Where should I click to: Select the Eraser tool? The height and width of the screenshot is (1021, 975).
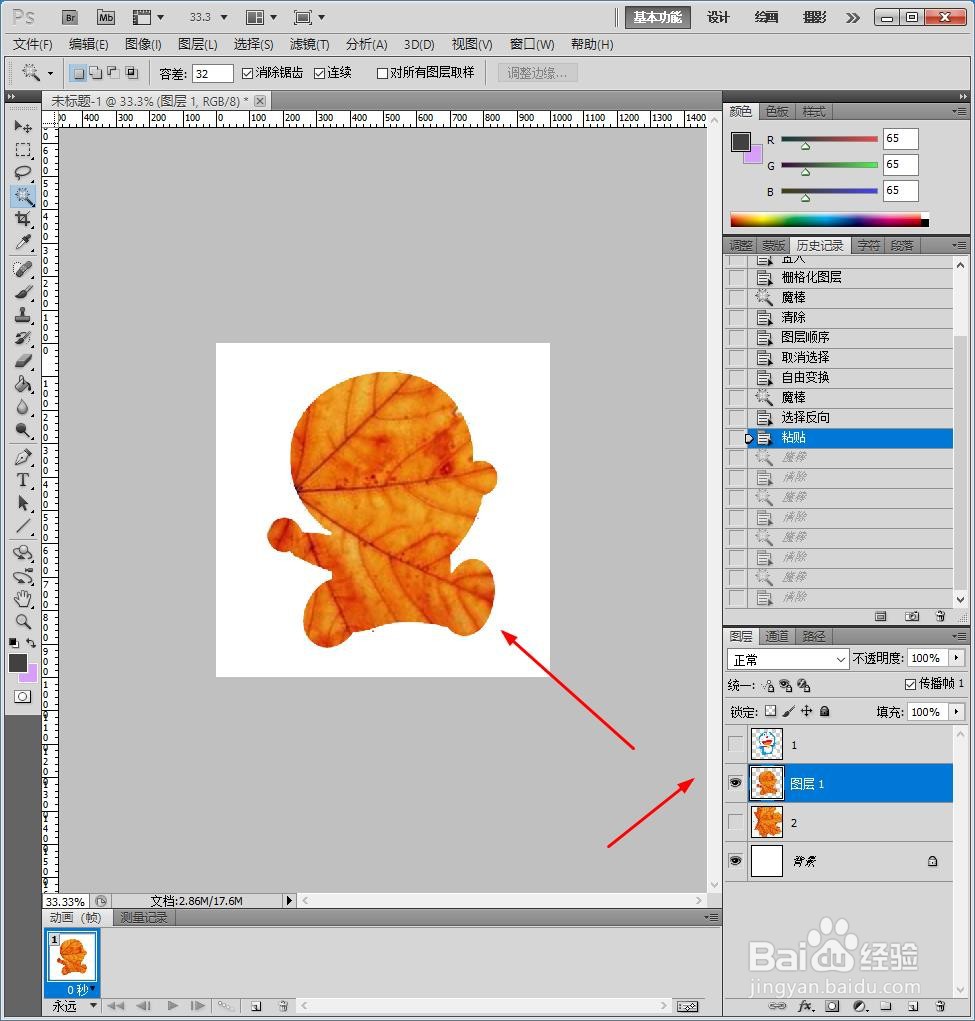pos(23,361)
